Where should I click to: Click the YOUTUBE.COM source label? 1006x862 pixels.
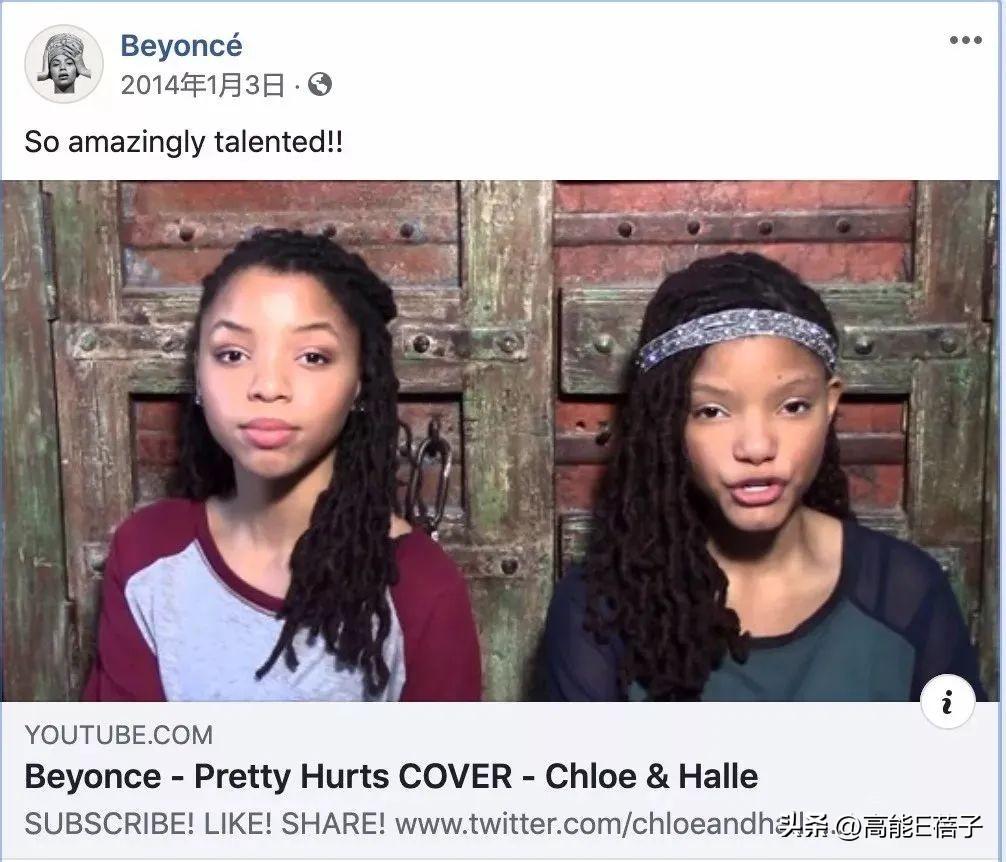coord(119,735)
